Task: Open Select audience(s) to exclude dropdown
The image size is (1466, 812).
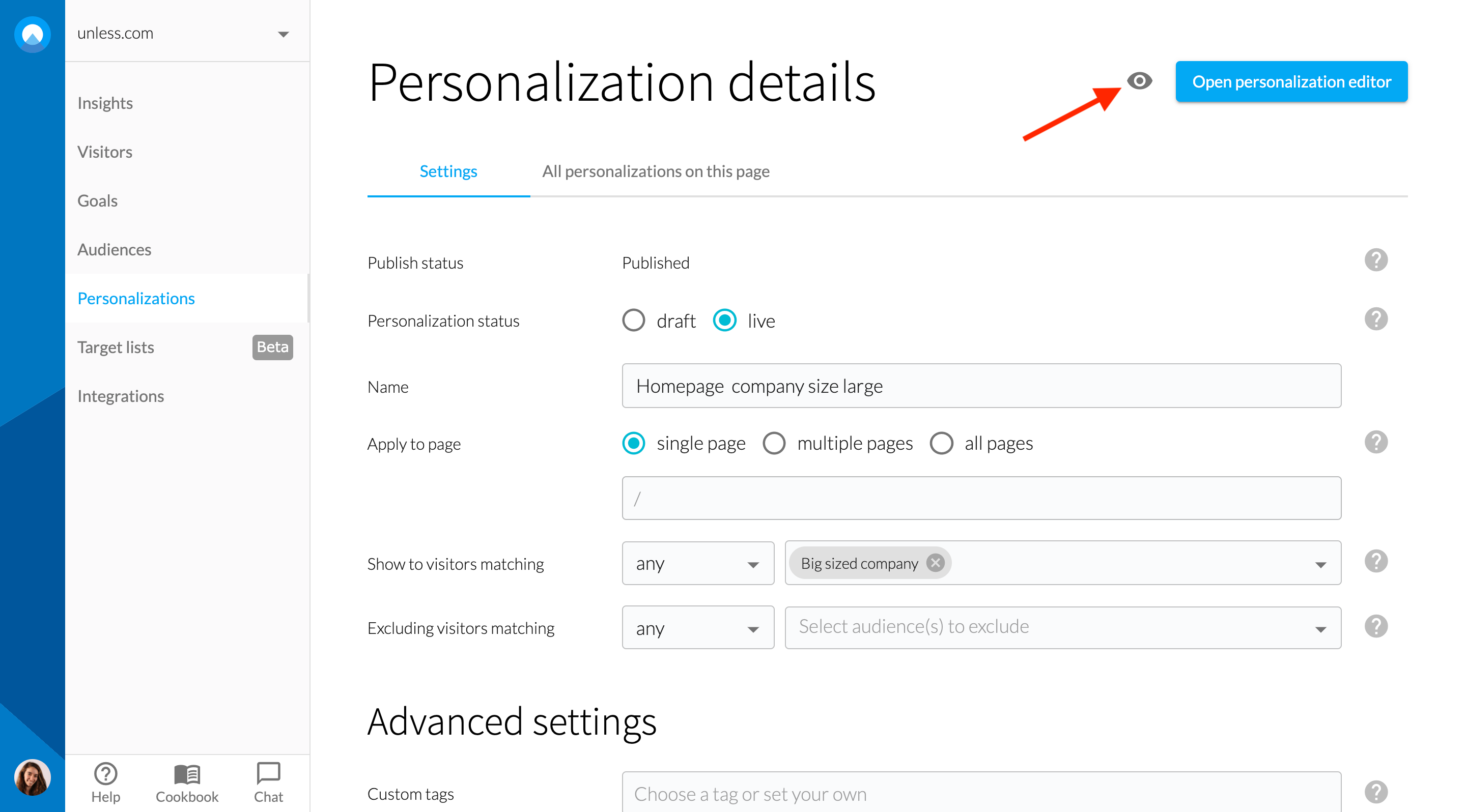Action: (1062, 628)
